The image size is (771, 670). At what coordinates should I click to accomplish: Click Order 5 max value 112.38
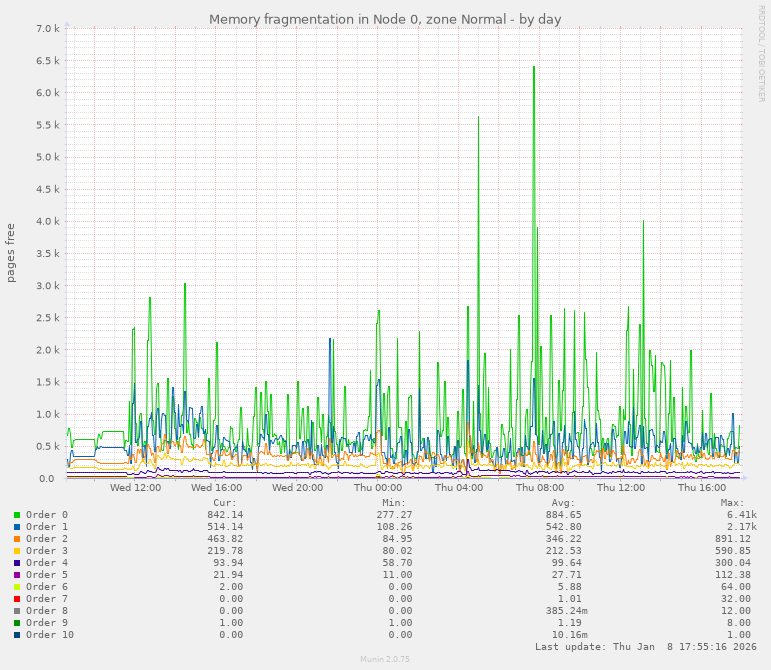[x=733, y=575]
